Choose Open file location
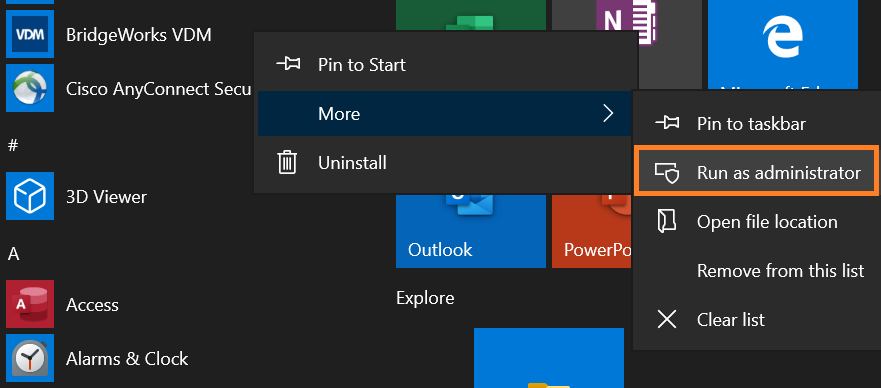The height and width of the screenshot is (388, 881). (756, 221)
